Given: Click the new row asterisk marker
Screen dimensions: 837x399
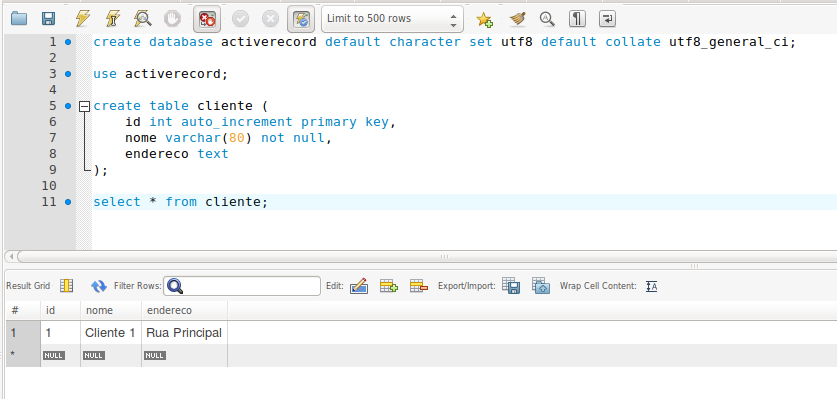Looking at the screenshot, I should tap(23, 355).
